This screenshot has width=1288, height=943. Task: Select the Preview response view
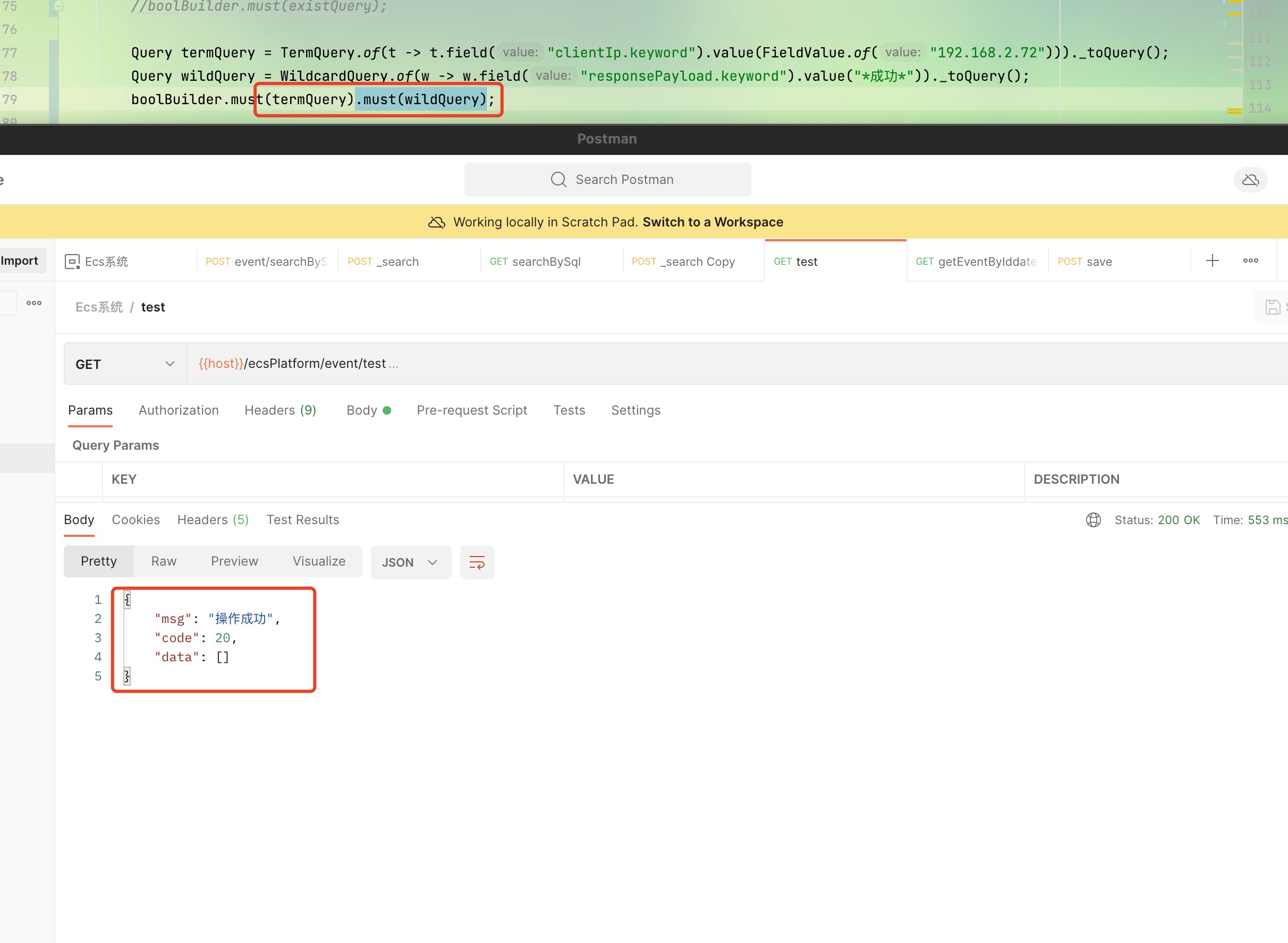tap(234, 561)
